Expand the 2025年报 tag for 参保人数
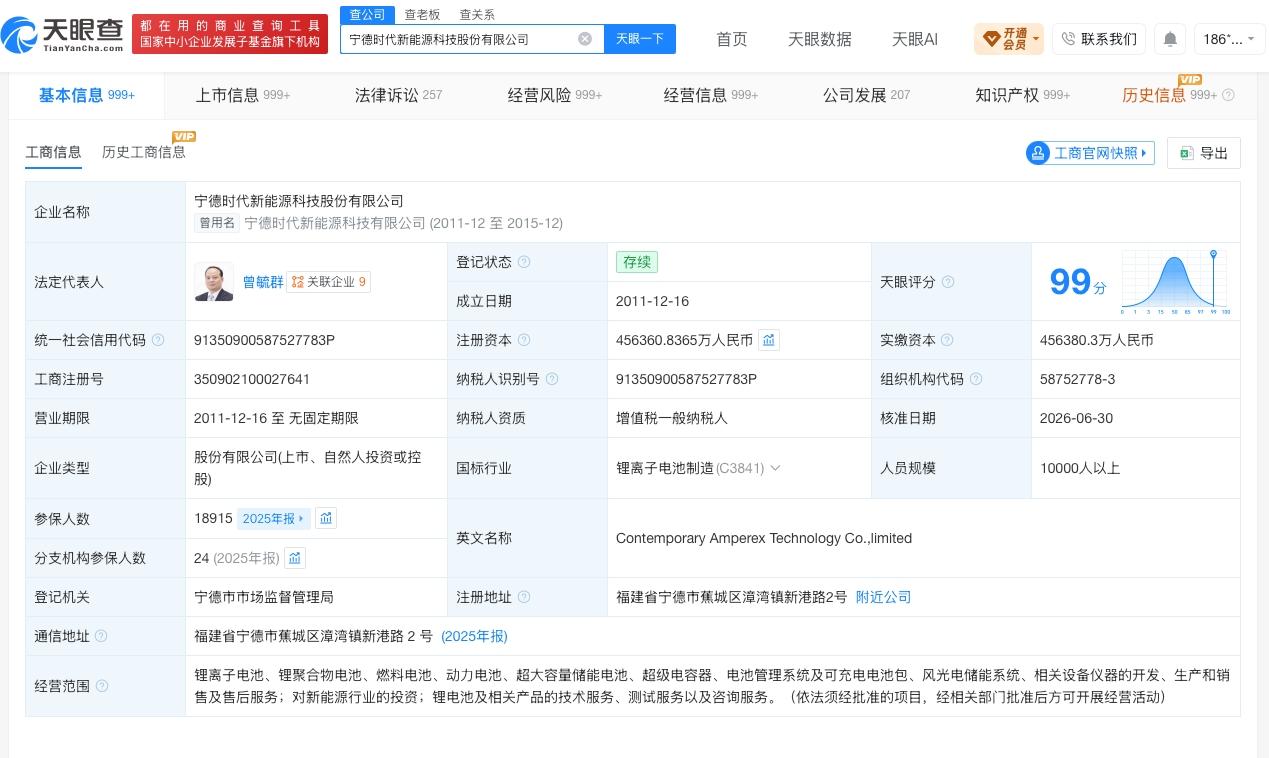Image resolution: width=1269 pixels, height=758 pixels. coord(273,518)
